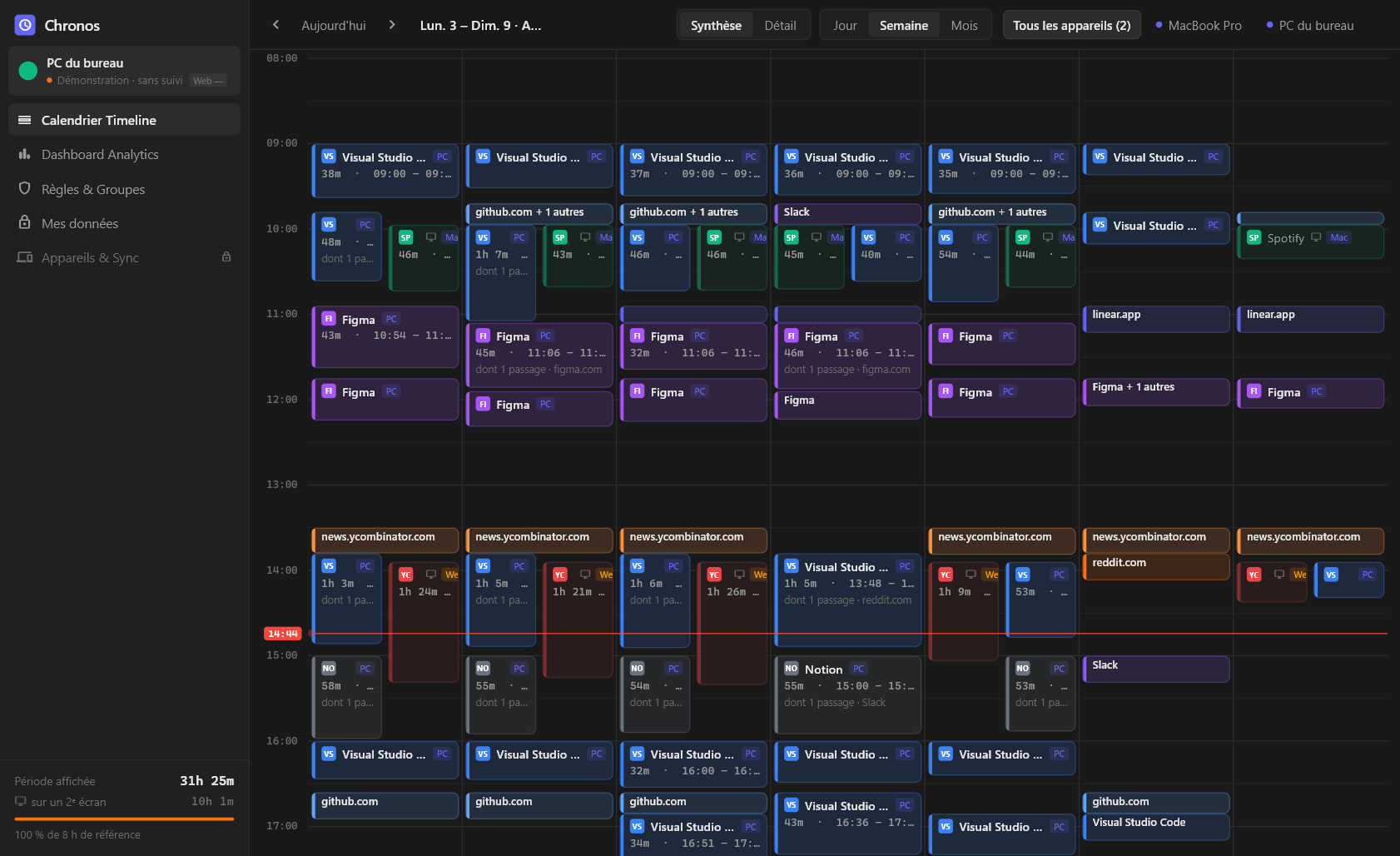The image size is (1400, 856).
Task: Open the 'Figma + 1 autres' event
Action: (x=1156, y=391)
